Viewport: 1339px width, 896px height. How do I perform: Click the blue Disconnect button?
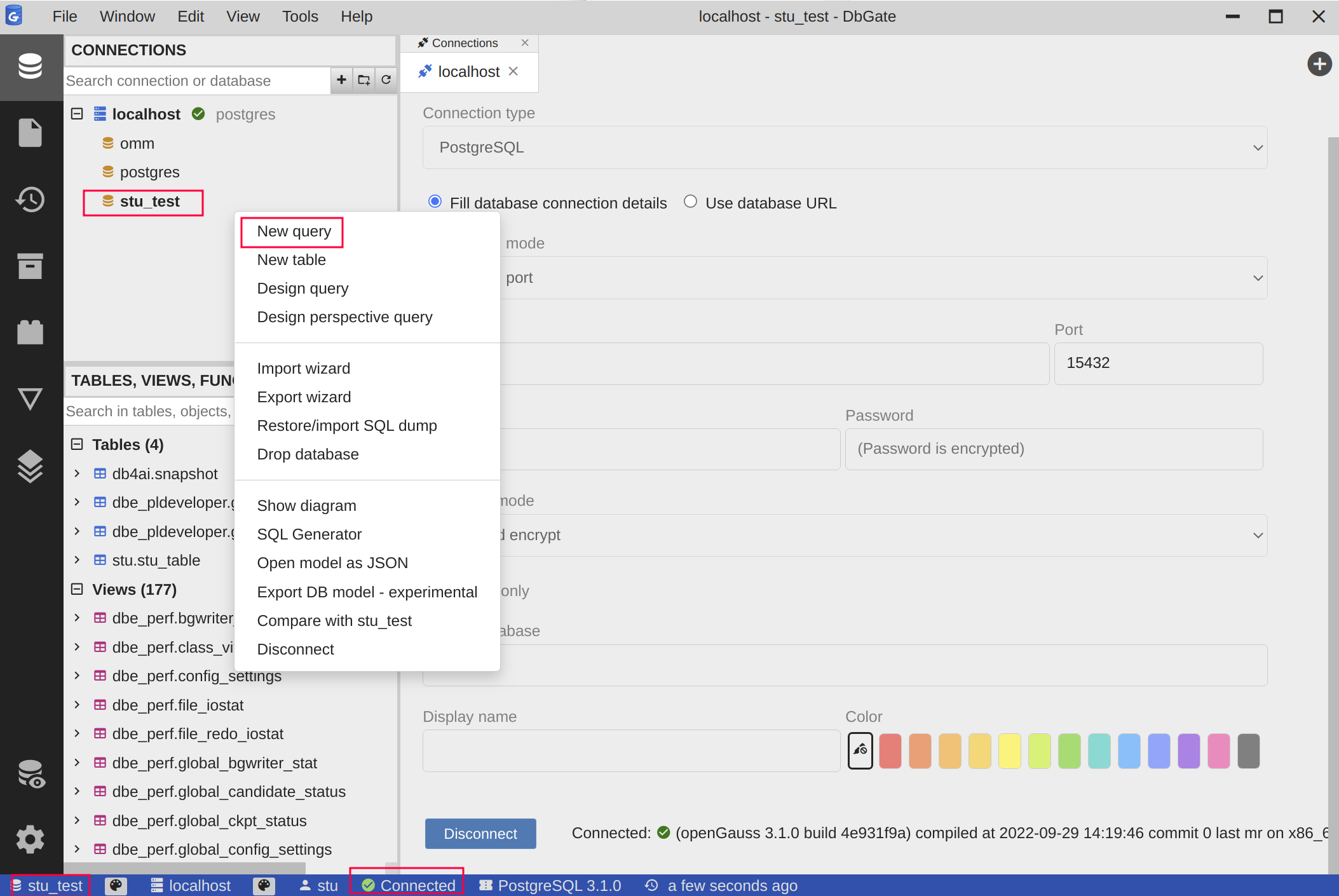[x=480, y=834]
